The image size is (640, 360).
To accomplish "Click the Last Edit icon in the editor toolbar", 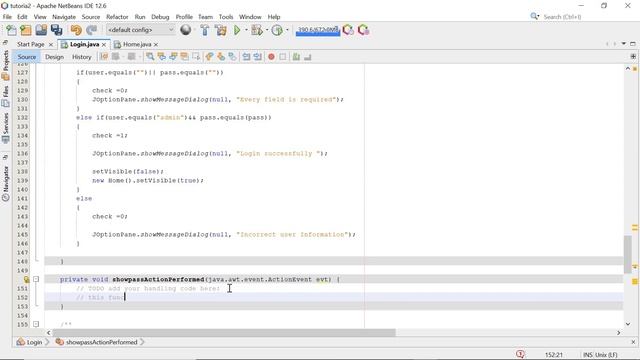I will tap(104, 57).
